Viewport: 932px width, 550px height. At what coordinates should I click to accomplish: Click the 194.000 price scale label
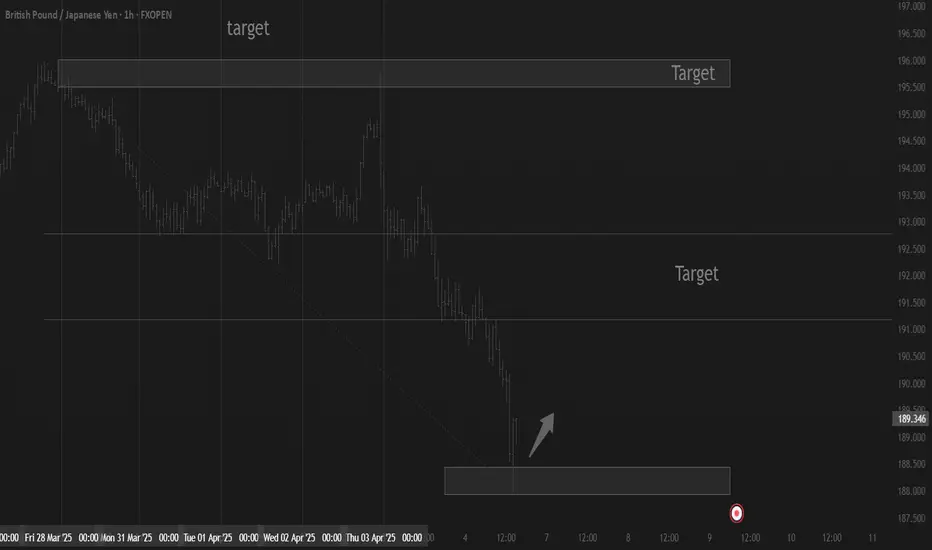click(x=911, y=168)
